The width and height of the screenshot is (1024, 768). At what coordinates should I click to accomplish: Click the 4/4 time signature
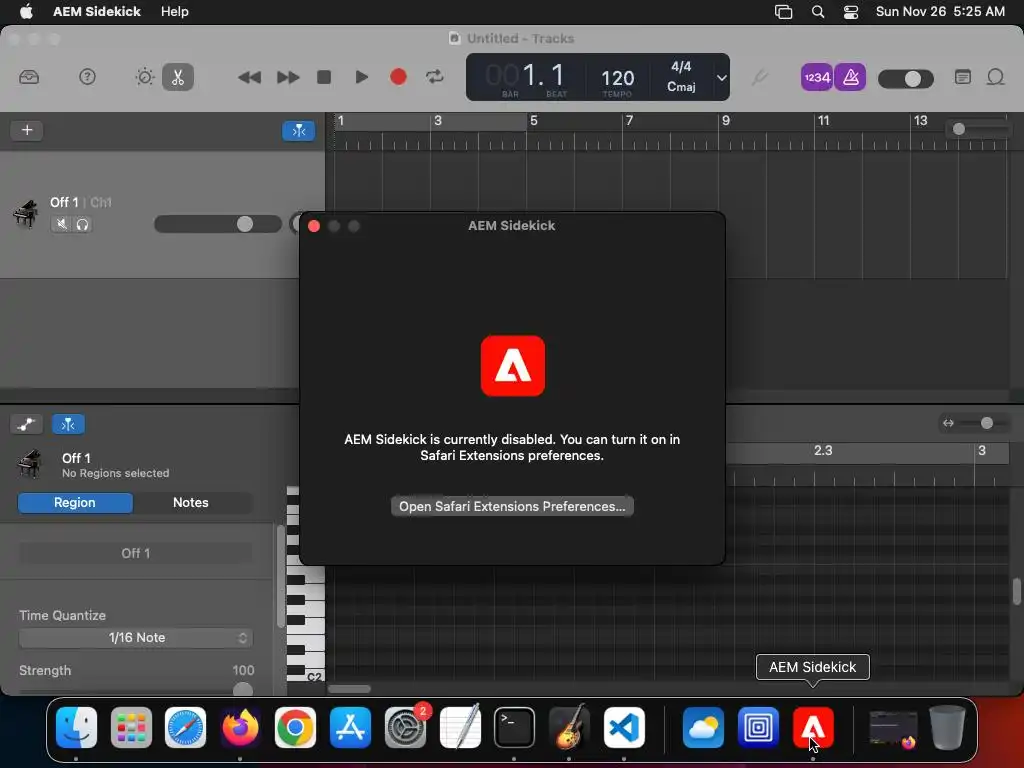pyautogui.click(x=681, y=67)
